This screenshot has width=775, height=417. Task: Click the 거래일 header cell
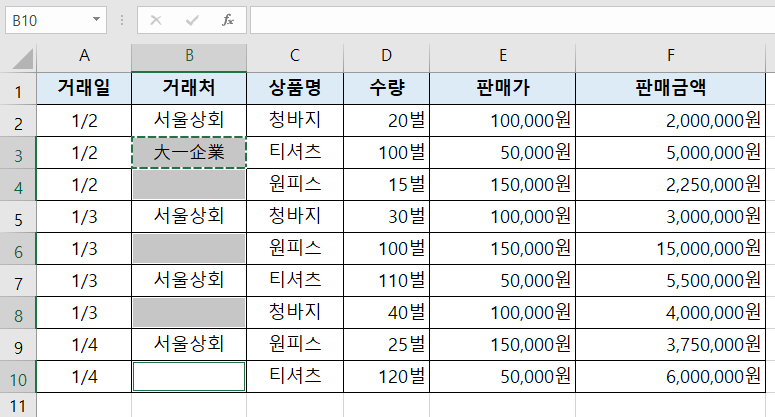tap(84, 88)
